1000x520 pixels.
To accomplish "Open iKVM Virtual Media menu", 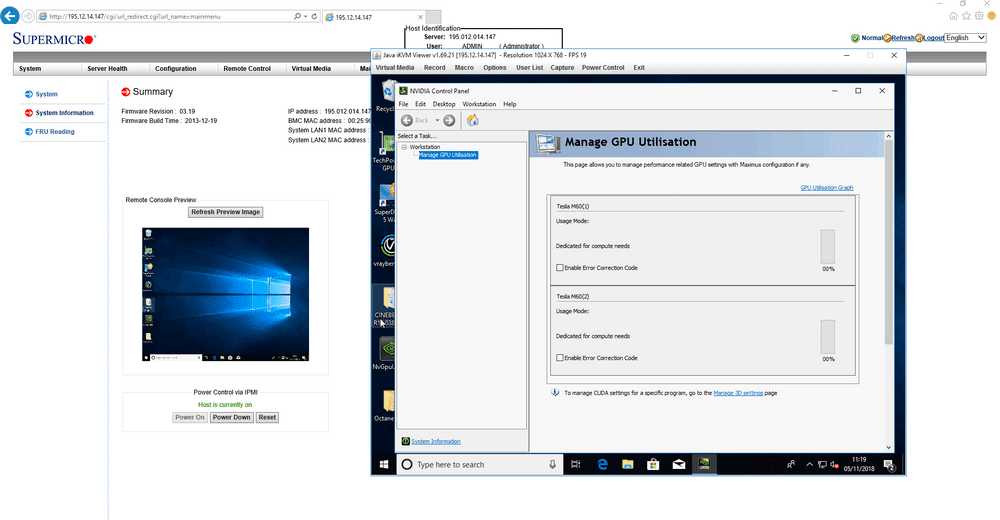I will 395,68.
